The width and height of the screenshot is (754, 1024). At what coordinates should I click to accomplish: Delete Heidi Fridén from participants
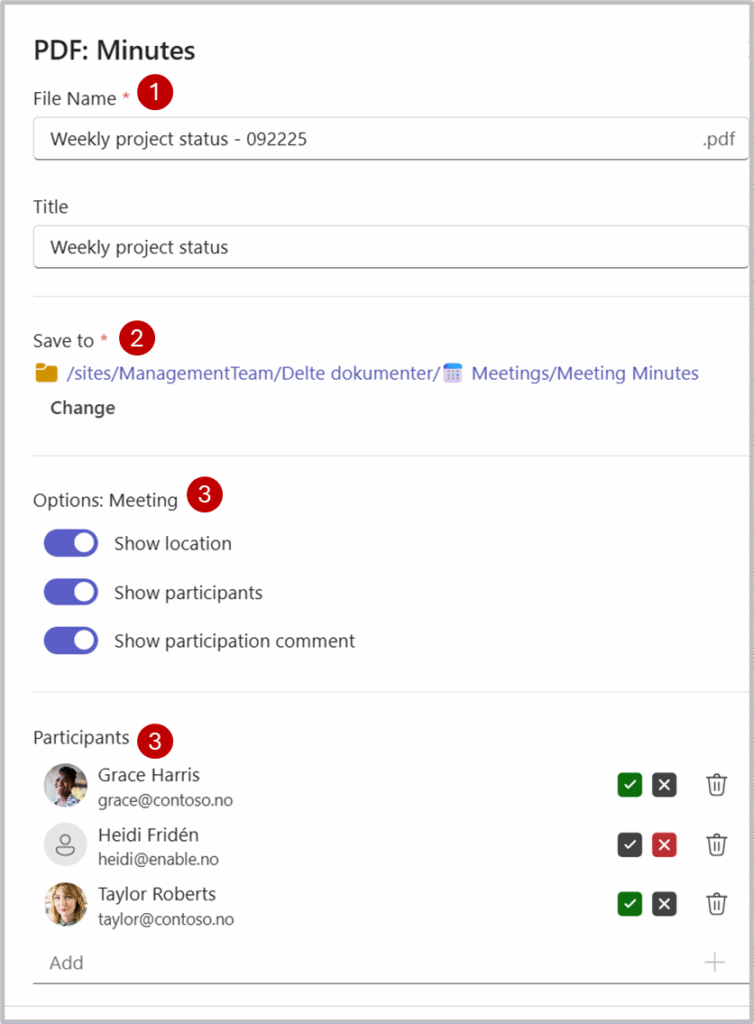pyautogui.click(x=716, y=845)
